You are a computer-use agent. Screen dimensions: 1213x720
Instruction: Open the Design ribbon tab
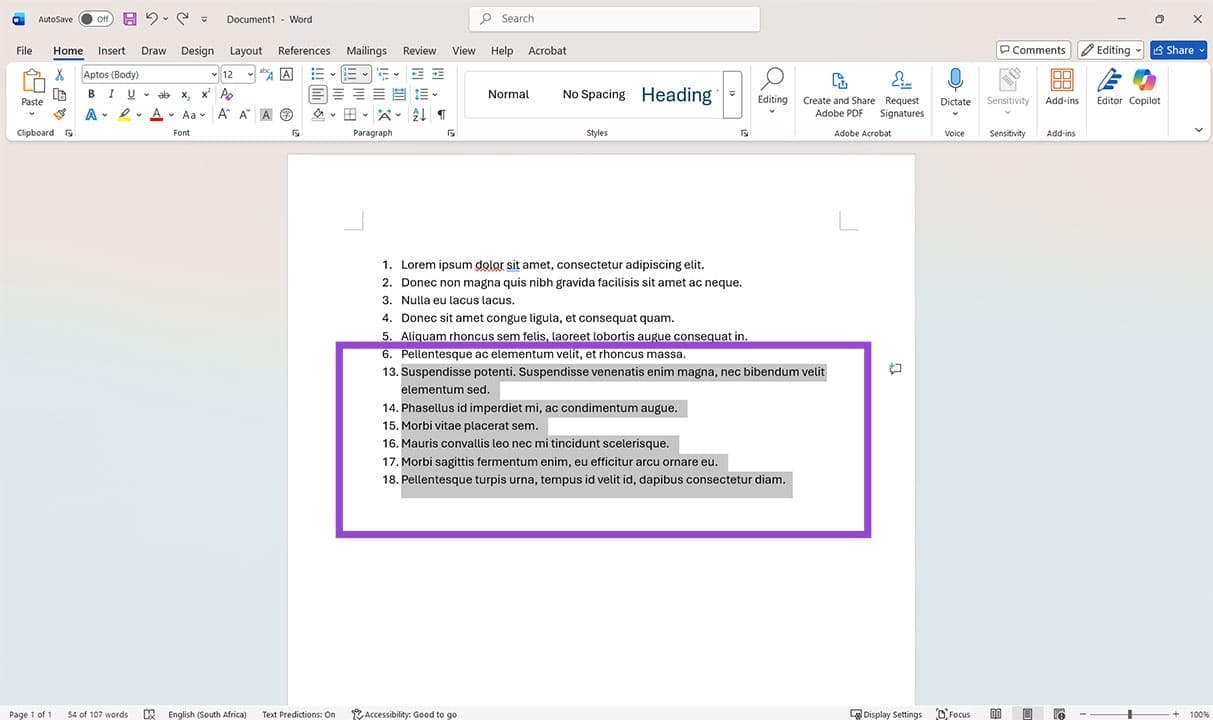[197, 50]
